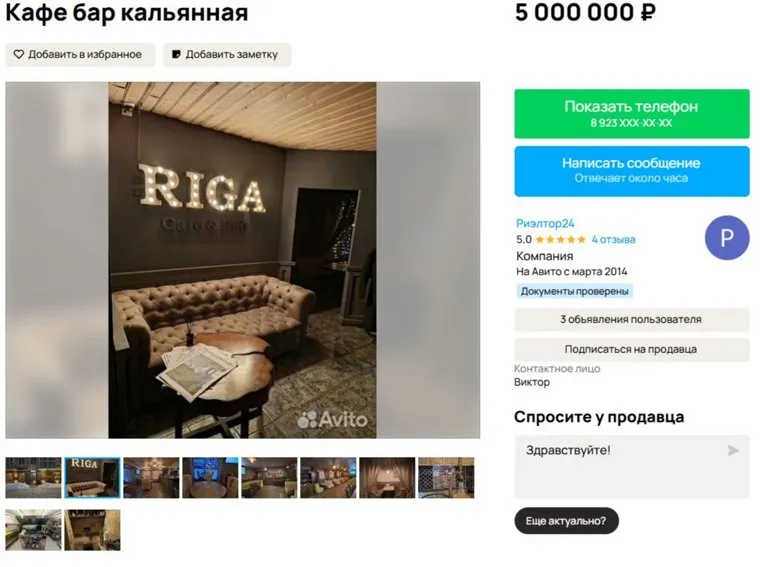Click the send arrow in the message box
The image size is (760, 567).
(x=733, y=451)
